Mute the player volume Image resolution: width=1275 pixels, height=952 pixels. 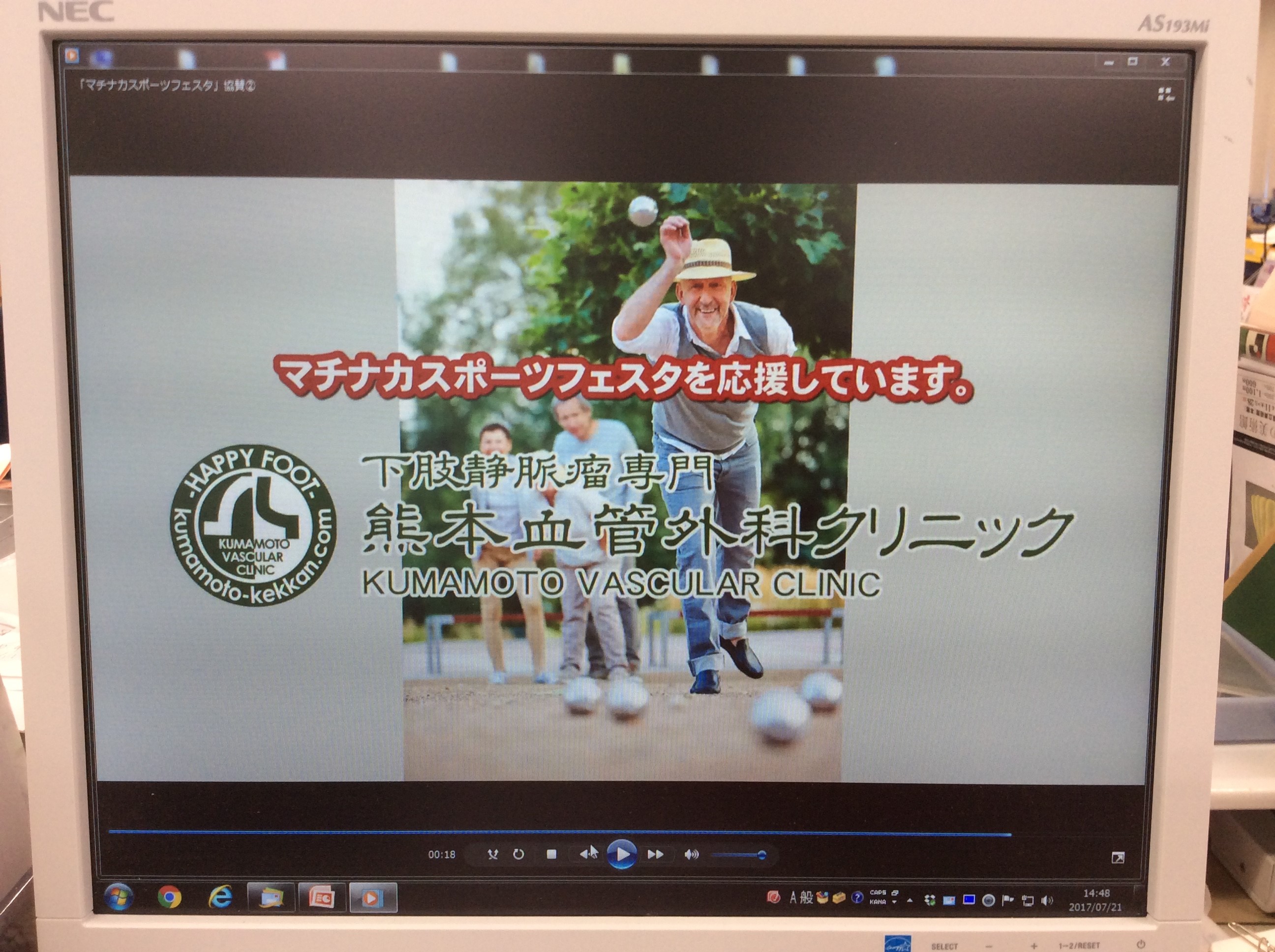click(691, 854)
